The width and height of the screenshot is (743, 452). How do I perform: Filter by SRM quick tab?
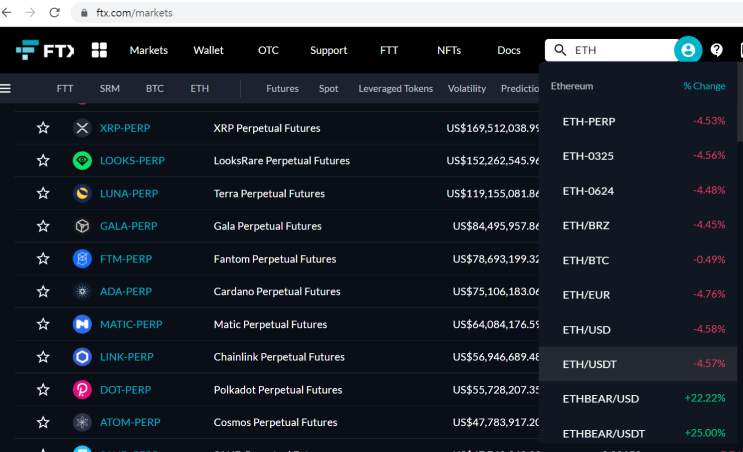pyautogui.click(x=109, y=89)
